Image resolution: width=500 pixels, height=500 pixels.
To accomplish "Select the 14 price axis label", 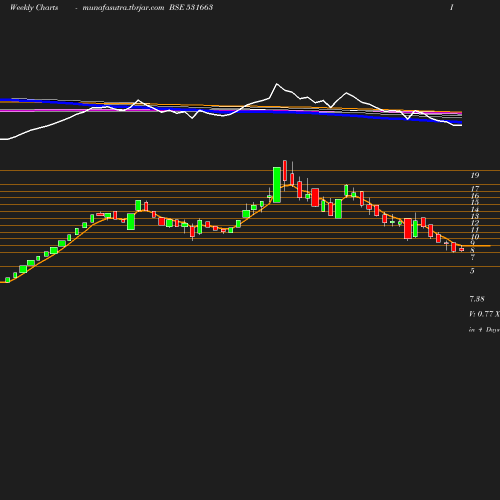I will coord(475,209).
